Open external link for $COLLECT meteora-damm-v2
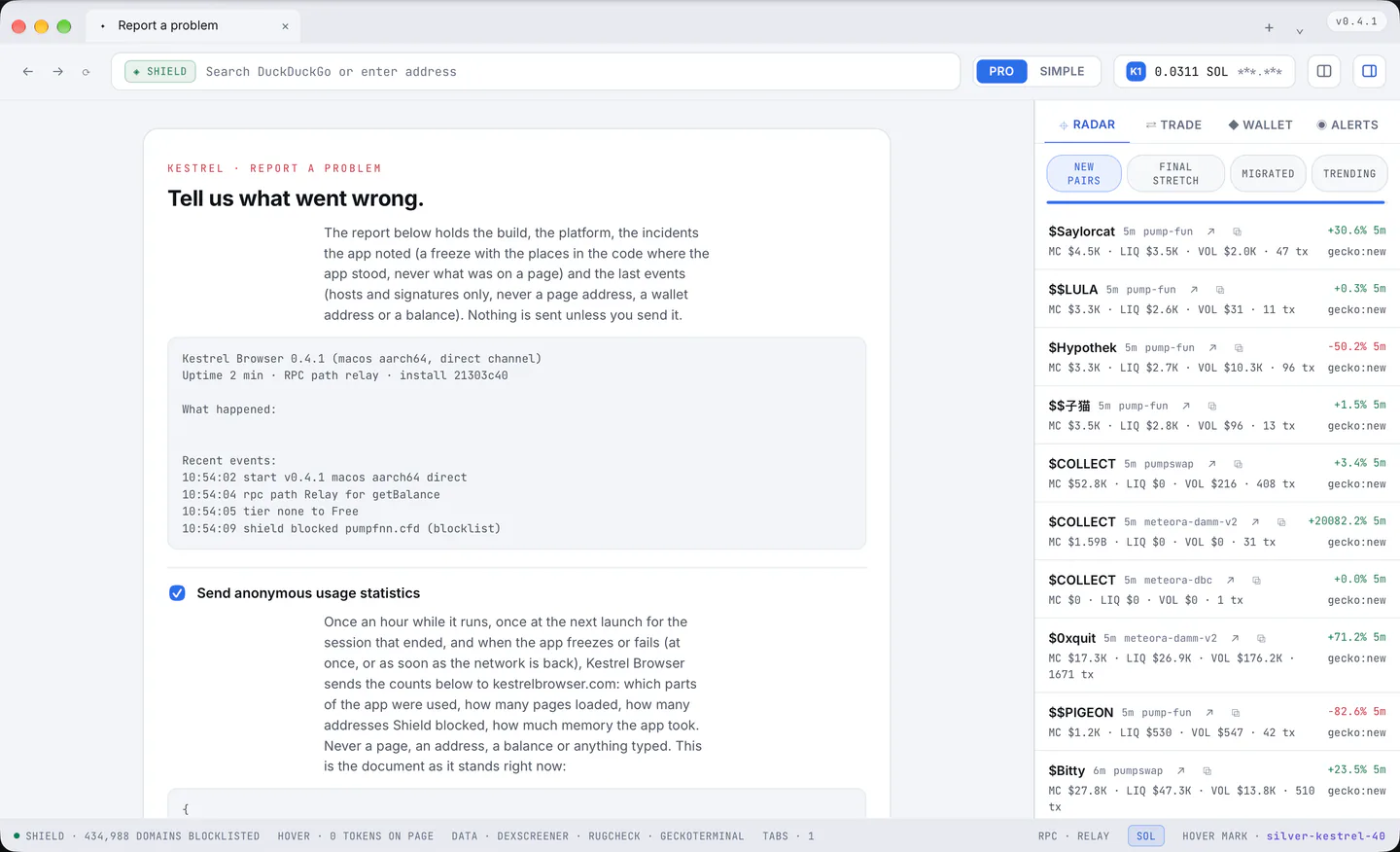The height and width of the screenshot is (852, 1400). point(1255,522)
